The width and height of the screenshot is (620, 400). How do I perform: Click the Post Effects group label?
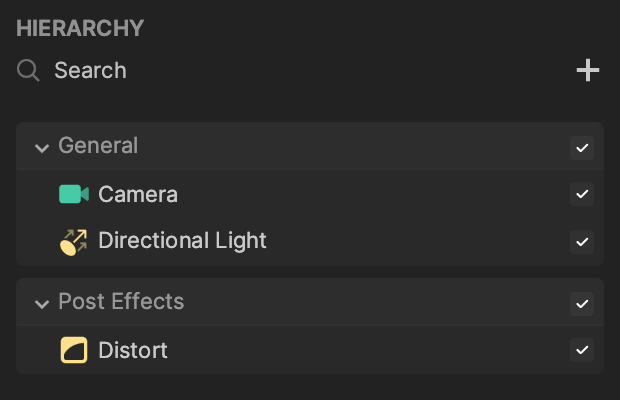(x=121, y=302)
